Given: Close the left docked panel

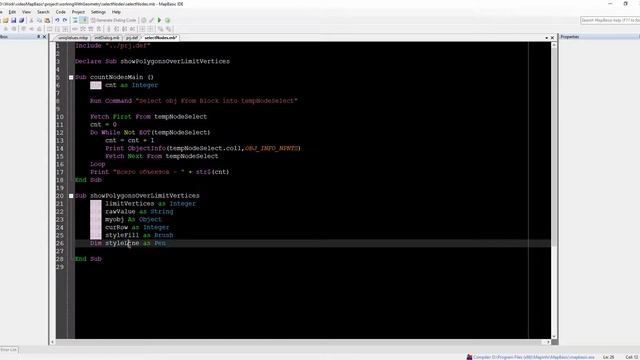Looking at the screenshot, I should pos(44,37).
